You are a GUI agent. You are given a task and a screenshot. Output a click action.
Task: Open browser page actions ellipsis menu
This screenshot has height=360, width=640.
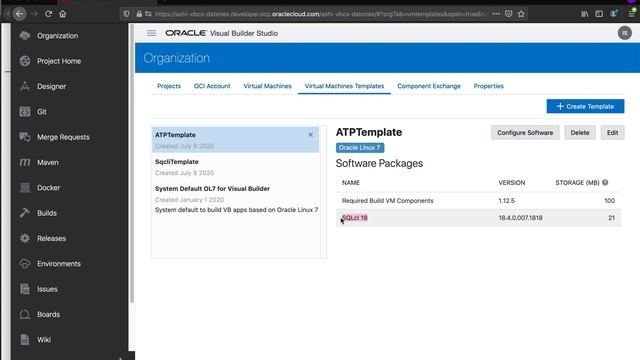coord(496,14)
